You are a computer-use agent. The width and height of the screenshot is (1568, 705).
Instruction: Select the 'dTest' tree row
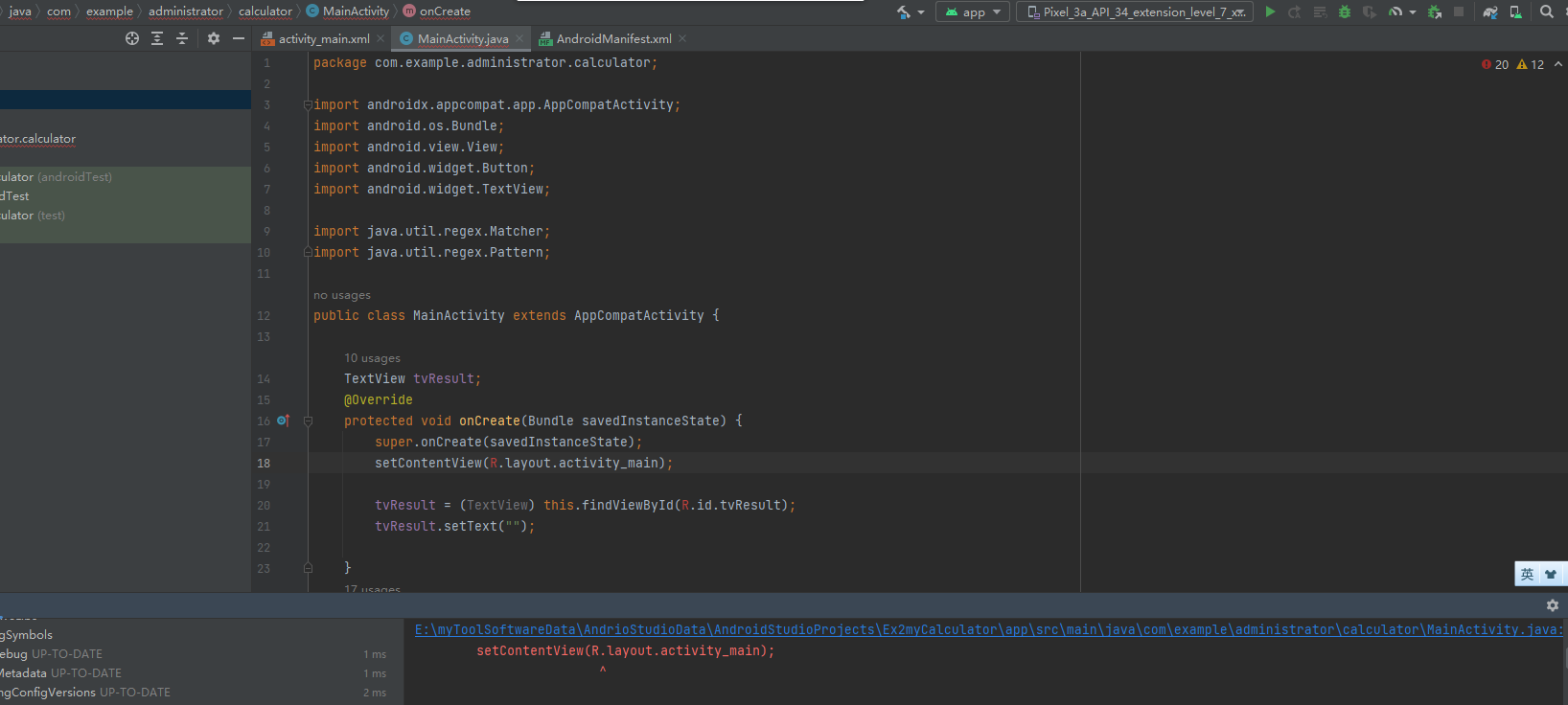pyautogui.click(x=126, y=196)
